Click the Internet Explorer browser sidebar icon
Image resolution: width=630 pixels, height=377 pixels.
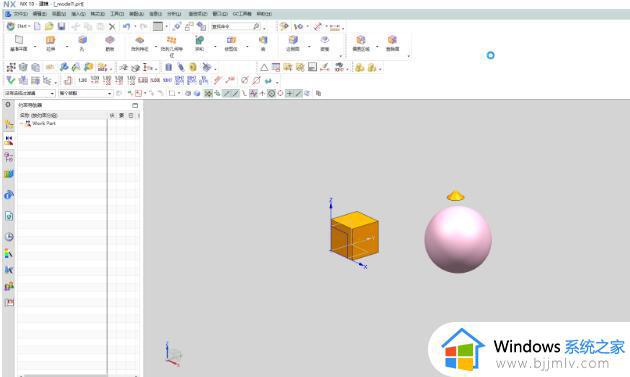point(9,195)
